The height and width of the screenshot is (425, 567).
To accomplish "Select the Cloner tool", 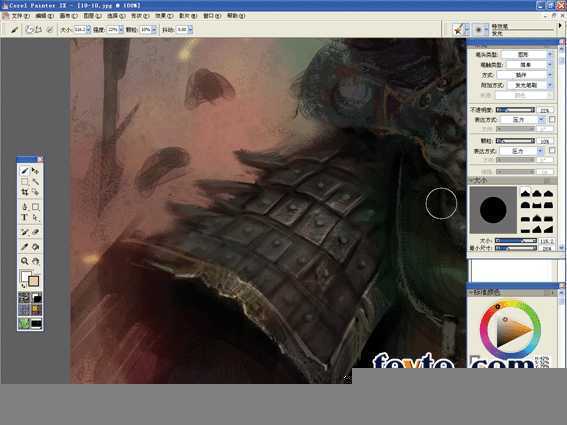I will (25, 232).
